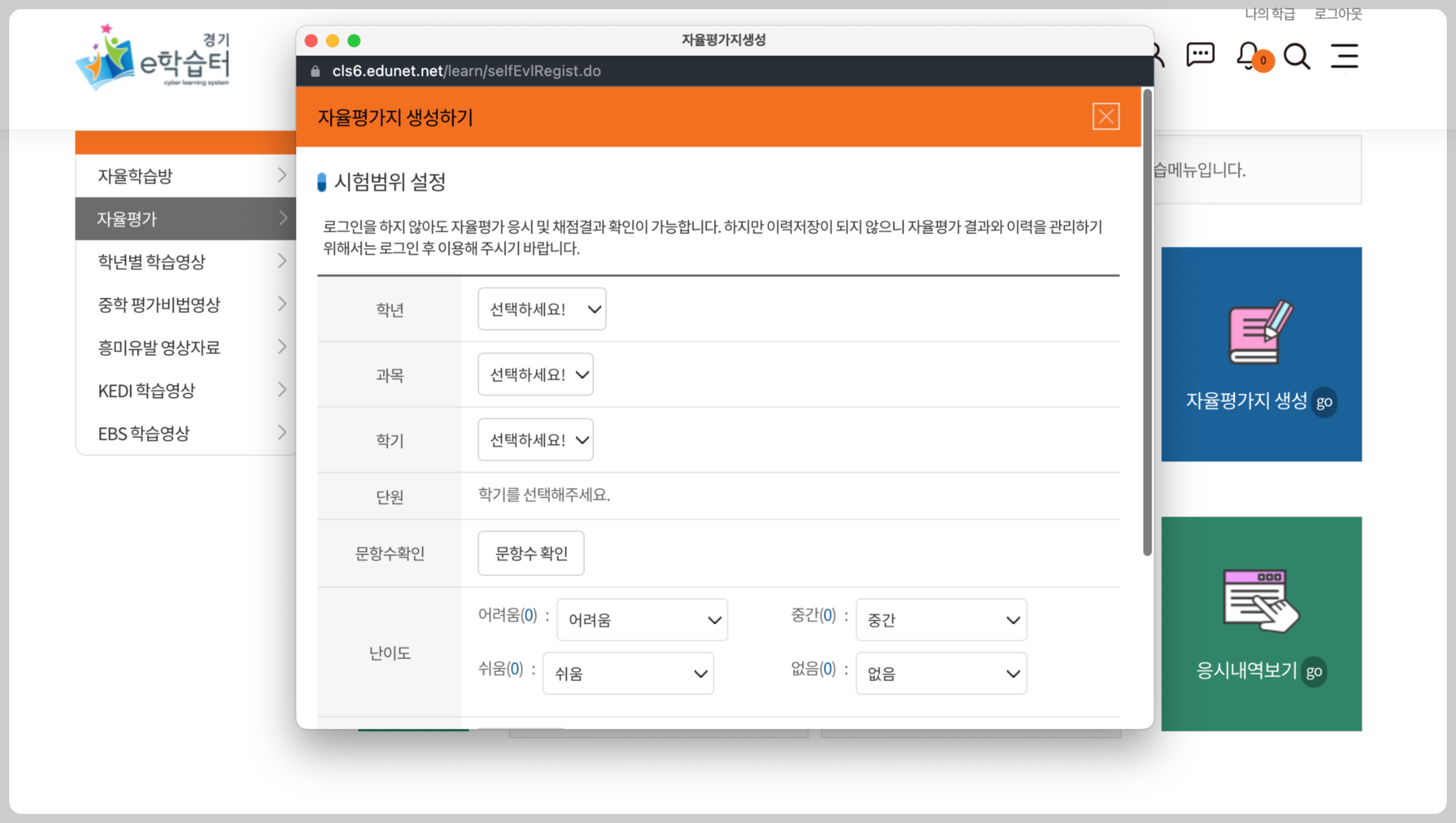The height and width of the screenshot is (823, 1456).
Task: Open the notification bell icon
Action: 1248,56
